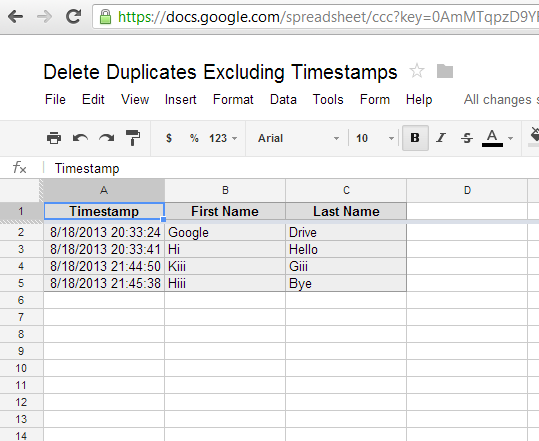Select cell with 8/18/2013 20:33:41

[x=104, y=249]
